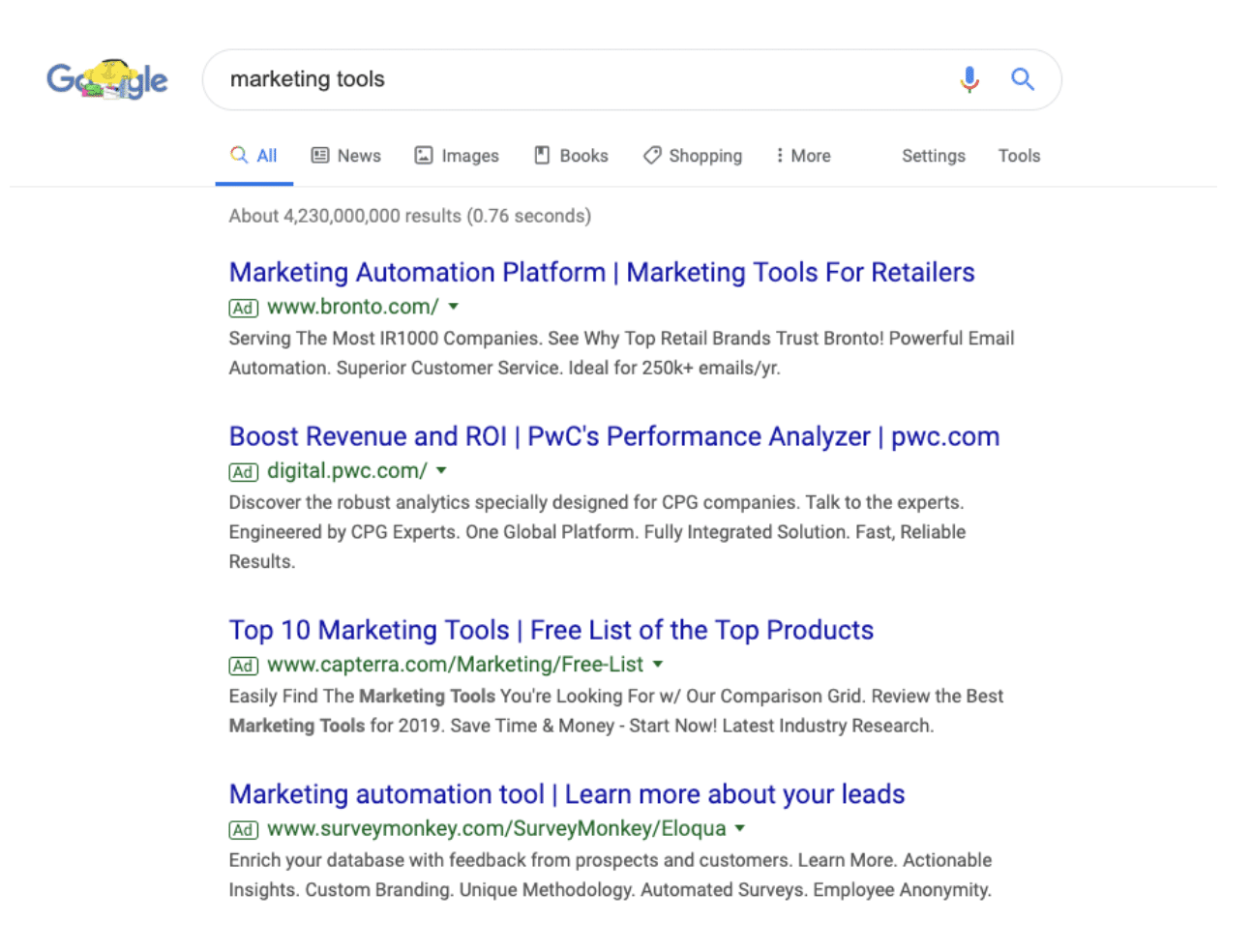This screenshot has height=952, width=1252.
Task: Expand the arrow next to digital.pwc.com/
Action: coord(442,471)
